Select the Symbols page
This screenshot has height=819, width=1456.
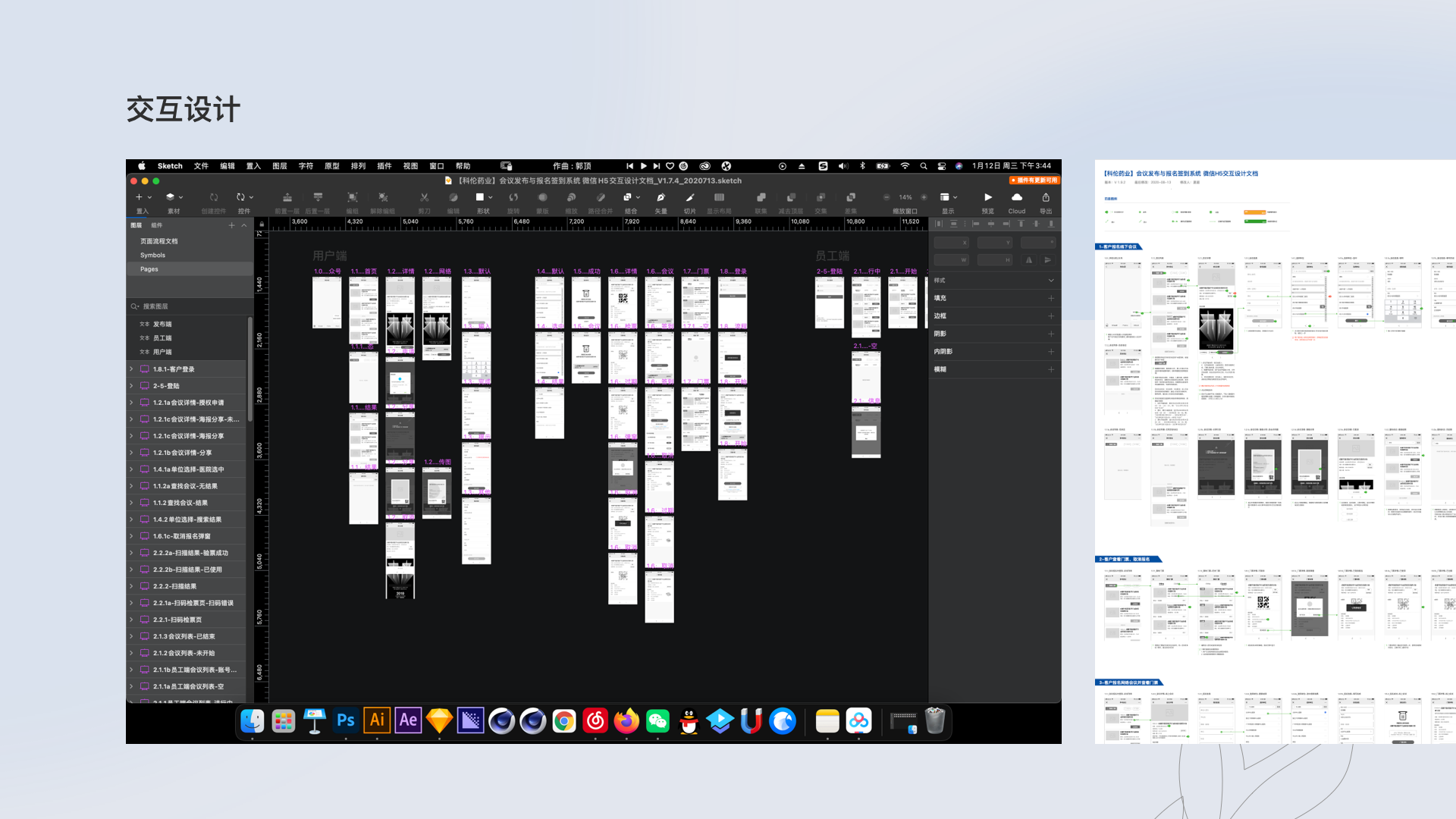click(x=190, y=256)
